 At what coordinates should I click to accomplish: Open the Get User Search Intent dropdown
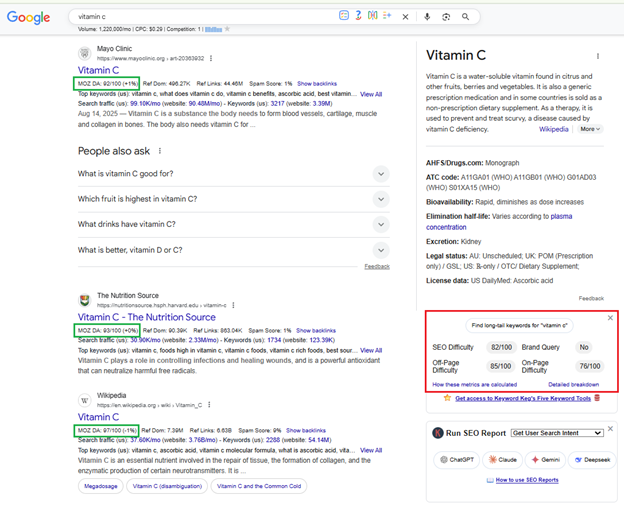tap(557, 433)
